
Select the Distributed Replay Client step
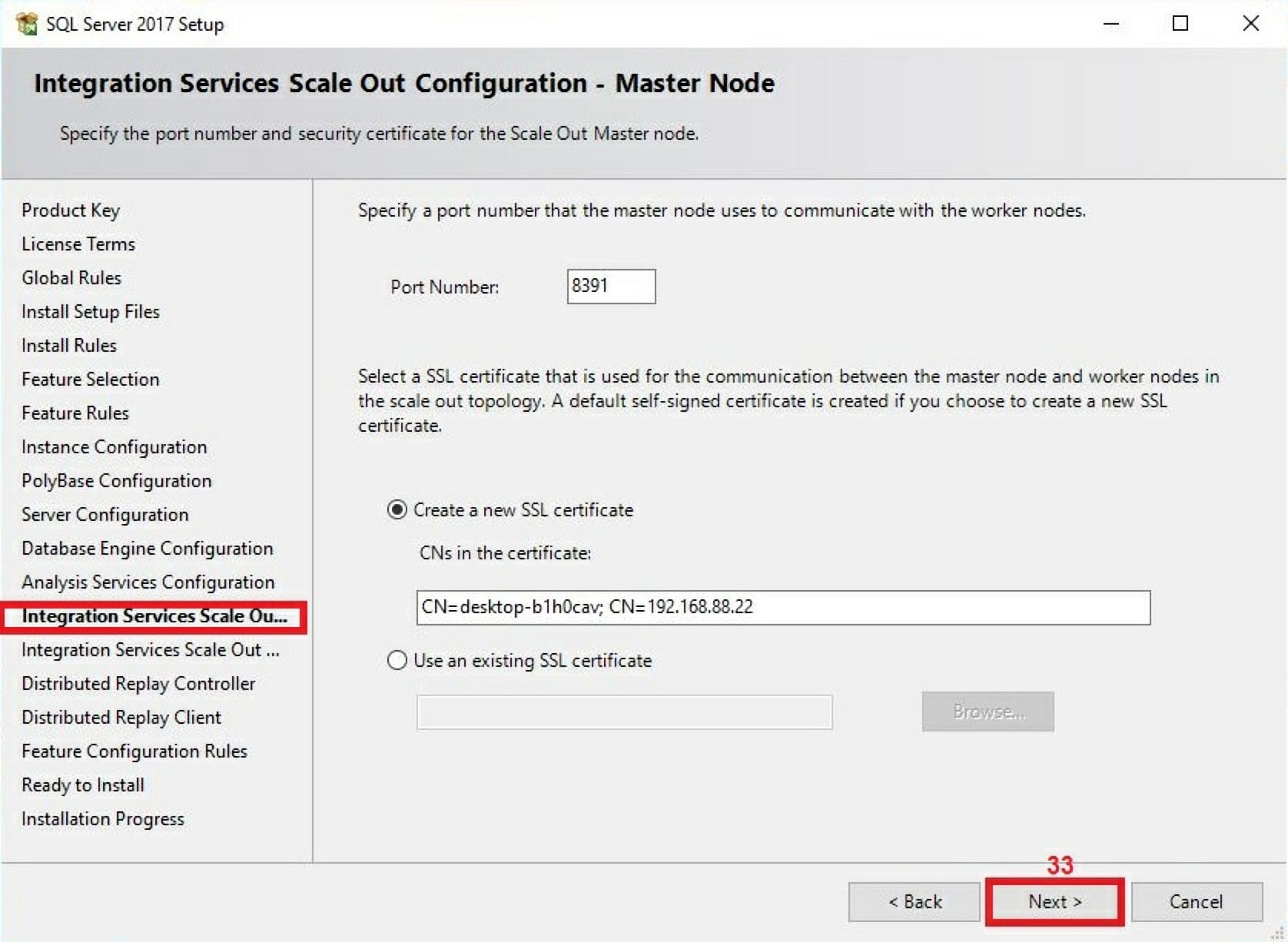click(x=121, y=718)
